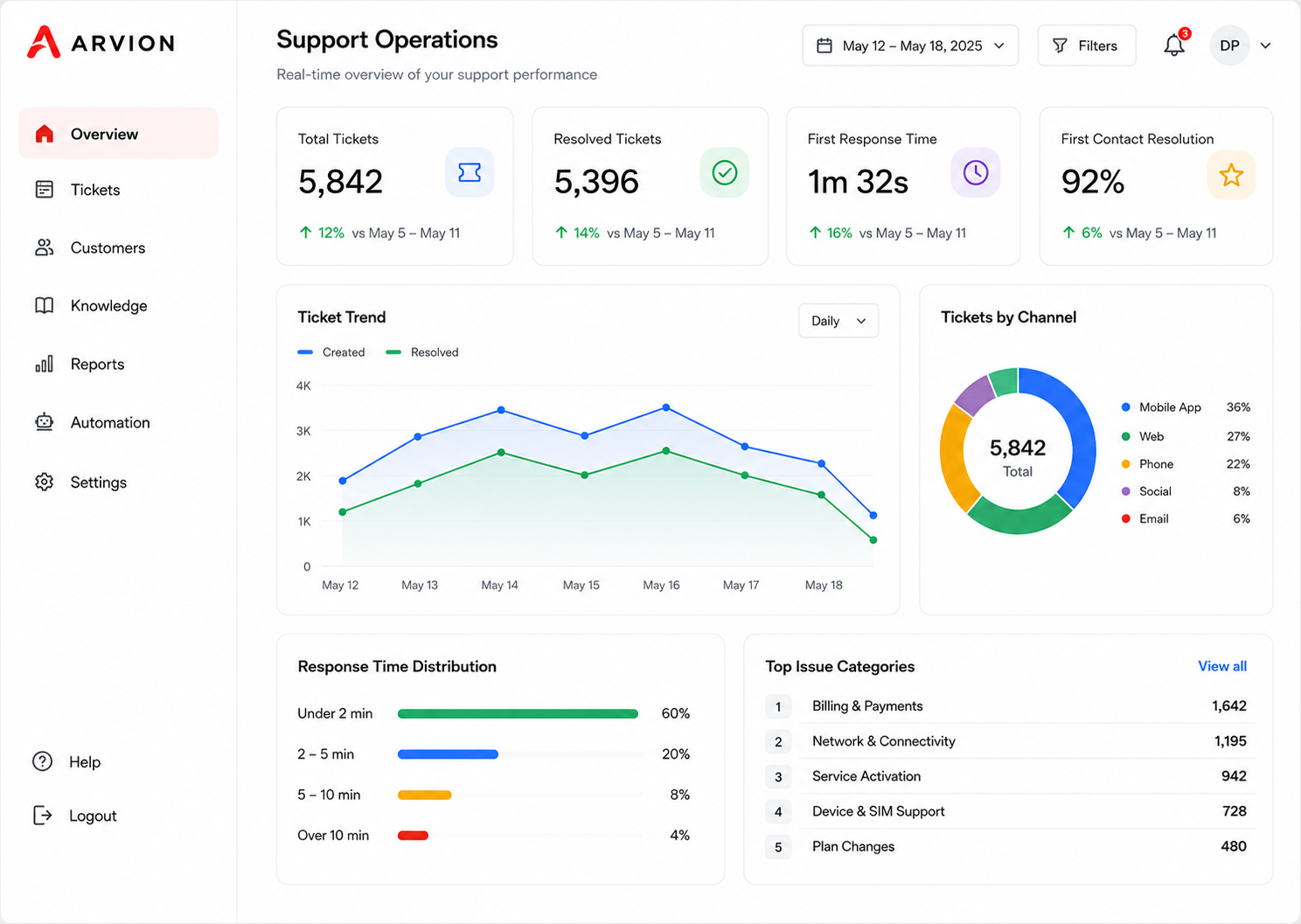
Task: Click the 92% resolution value
Action: [1092, 182]
